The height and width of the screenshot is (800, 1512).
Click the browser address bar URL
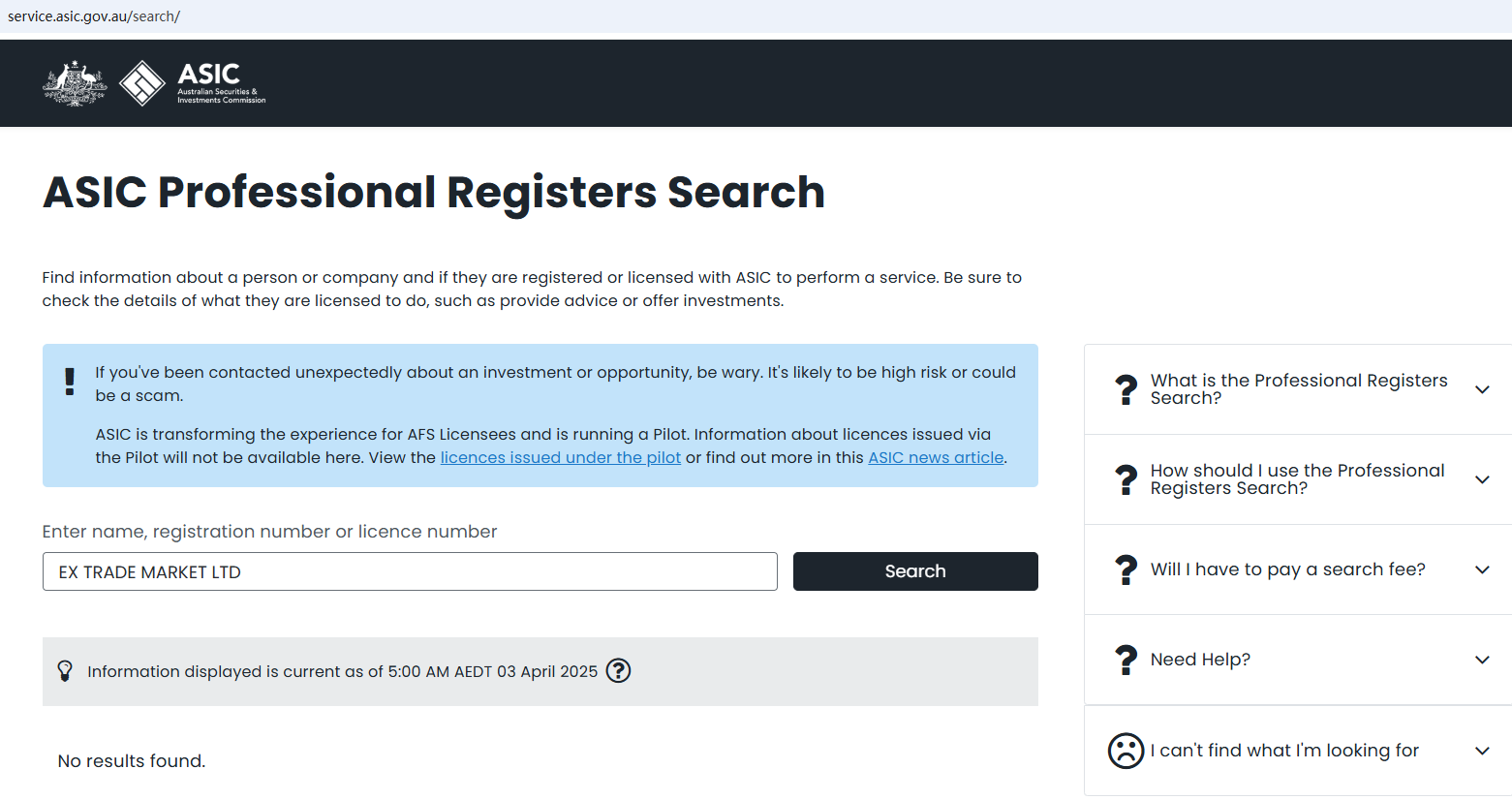click(x=94, y=16)
